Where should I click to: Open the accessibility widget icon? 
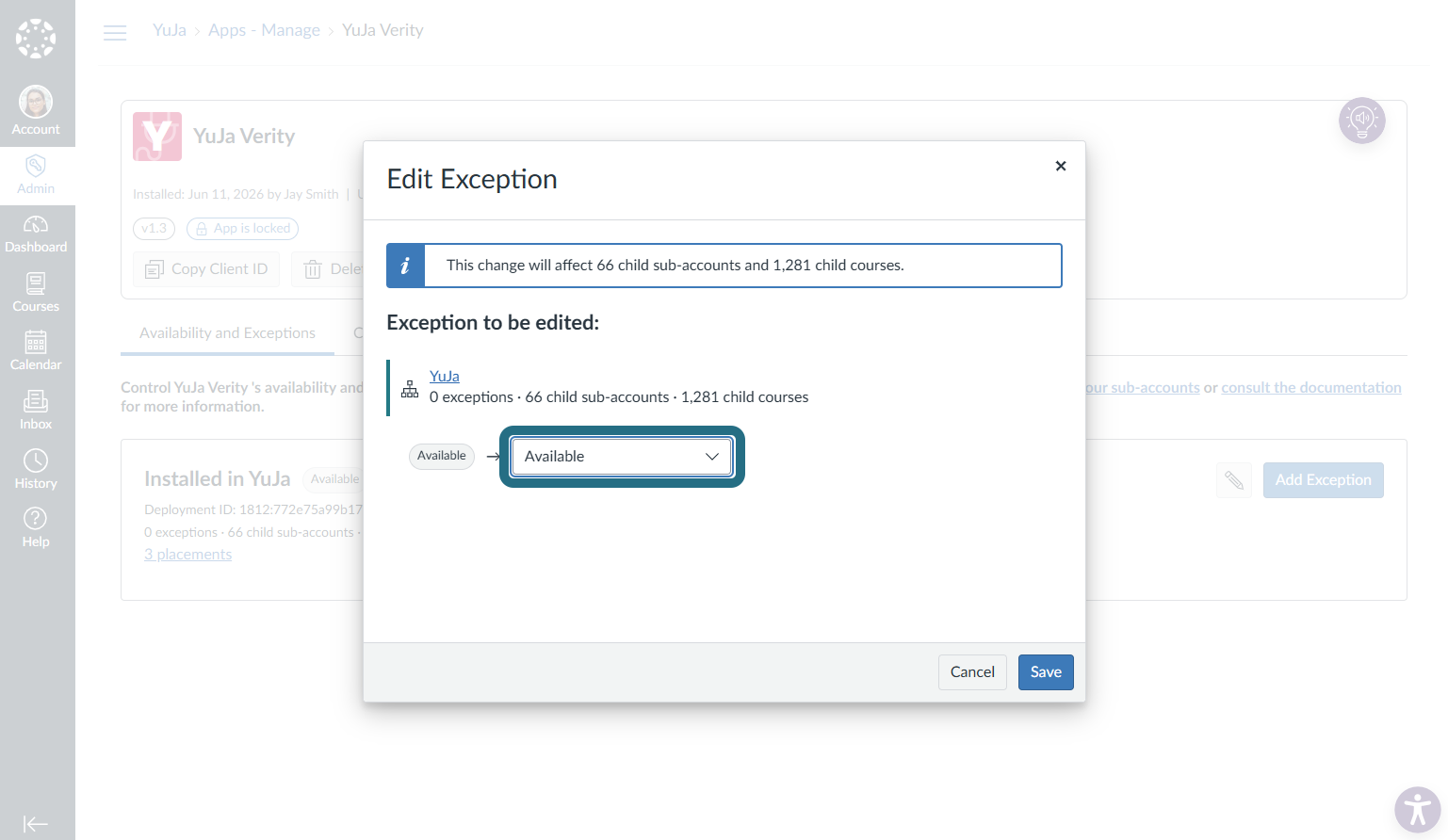1418,810
